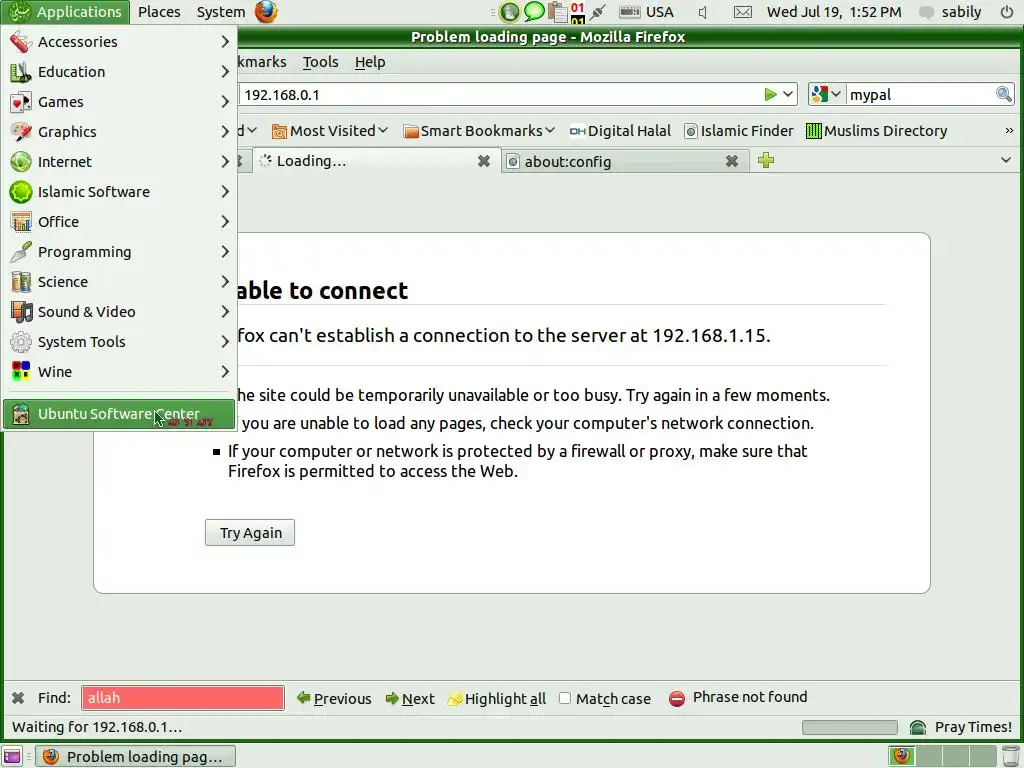Expand the Wine submenu arrow
Screen dimensions: 1024x768
(225, 372)
